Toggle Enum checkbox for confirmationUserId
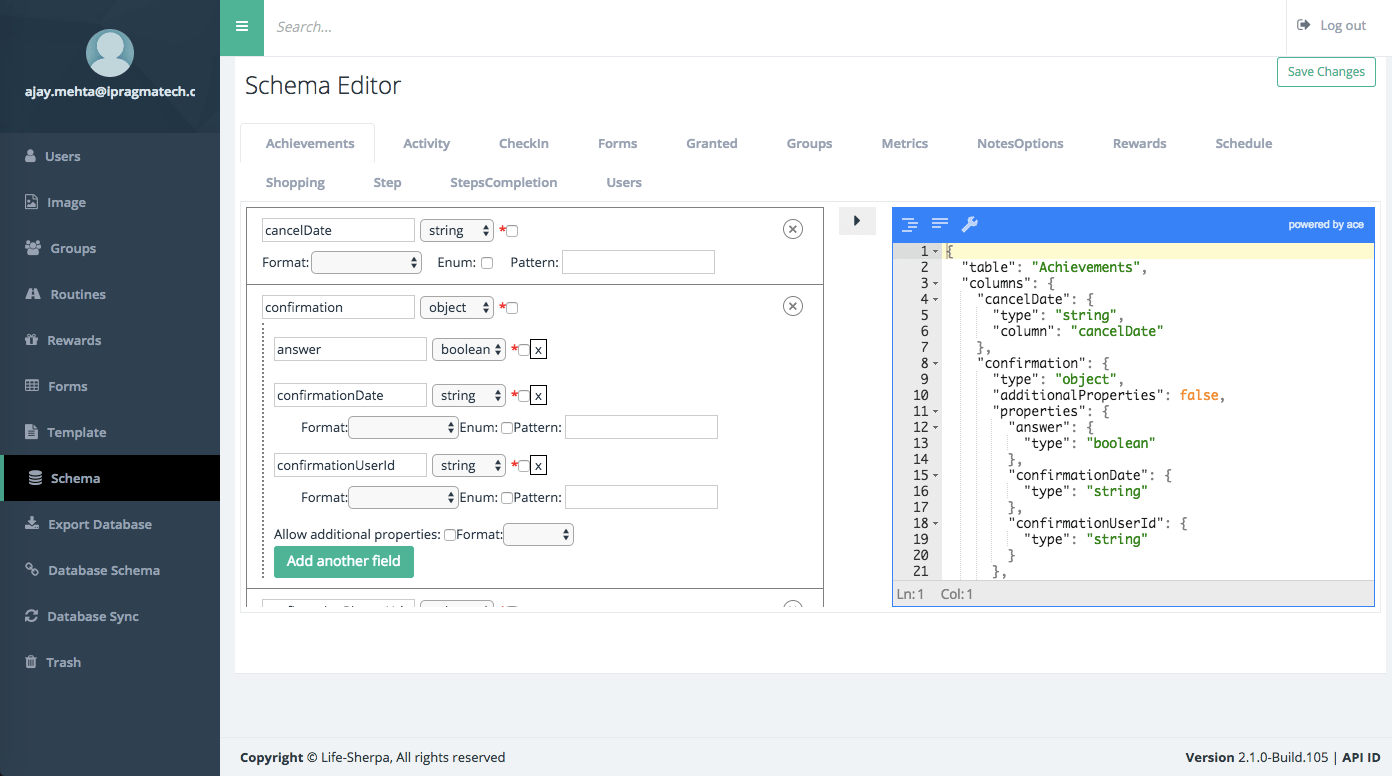Screen dimensions: 1392x776 [507, 498]
